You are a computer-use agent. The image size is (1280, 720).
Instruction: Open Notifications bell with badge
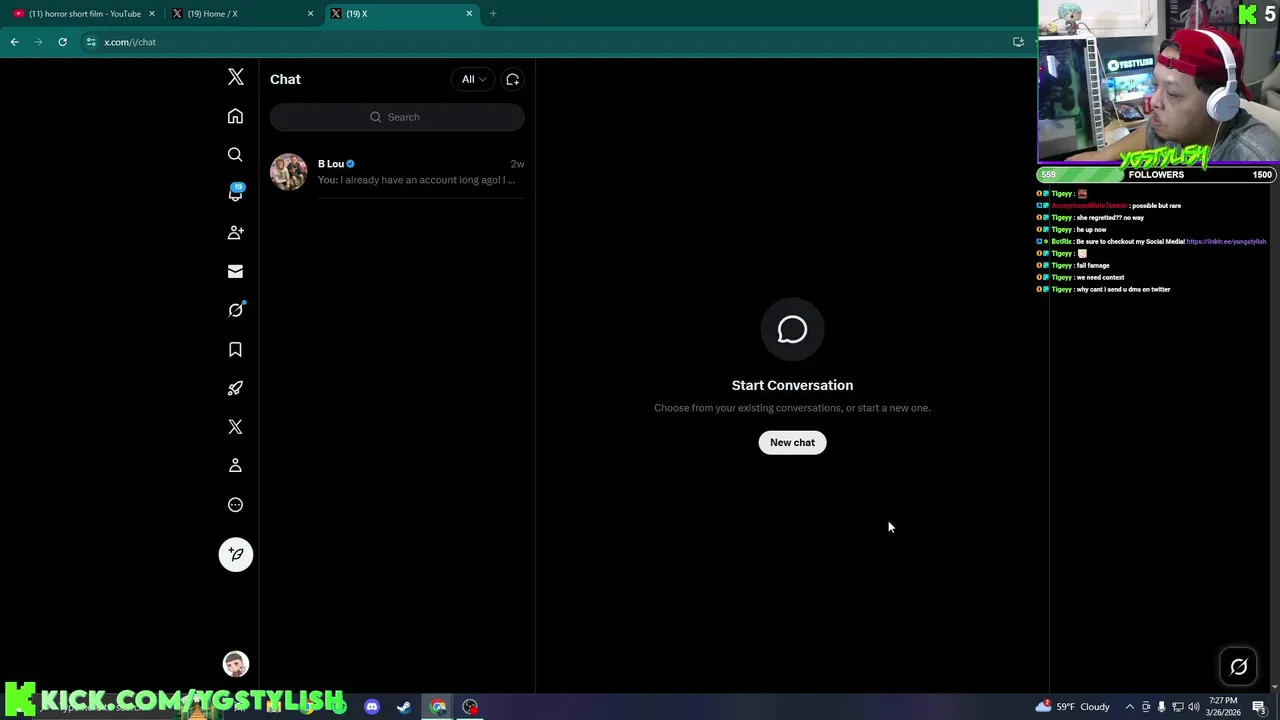point(235,193)
